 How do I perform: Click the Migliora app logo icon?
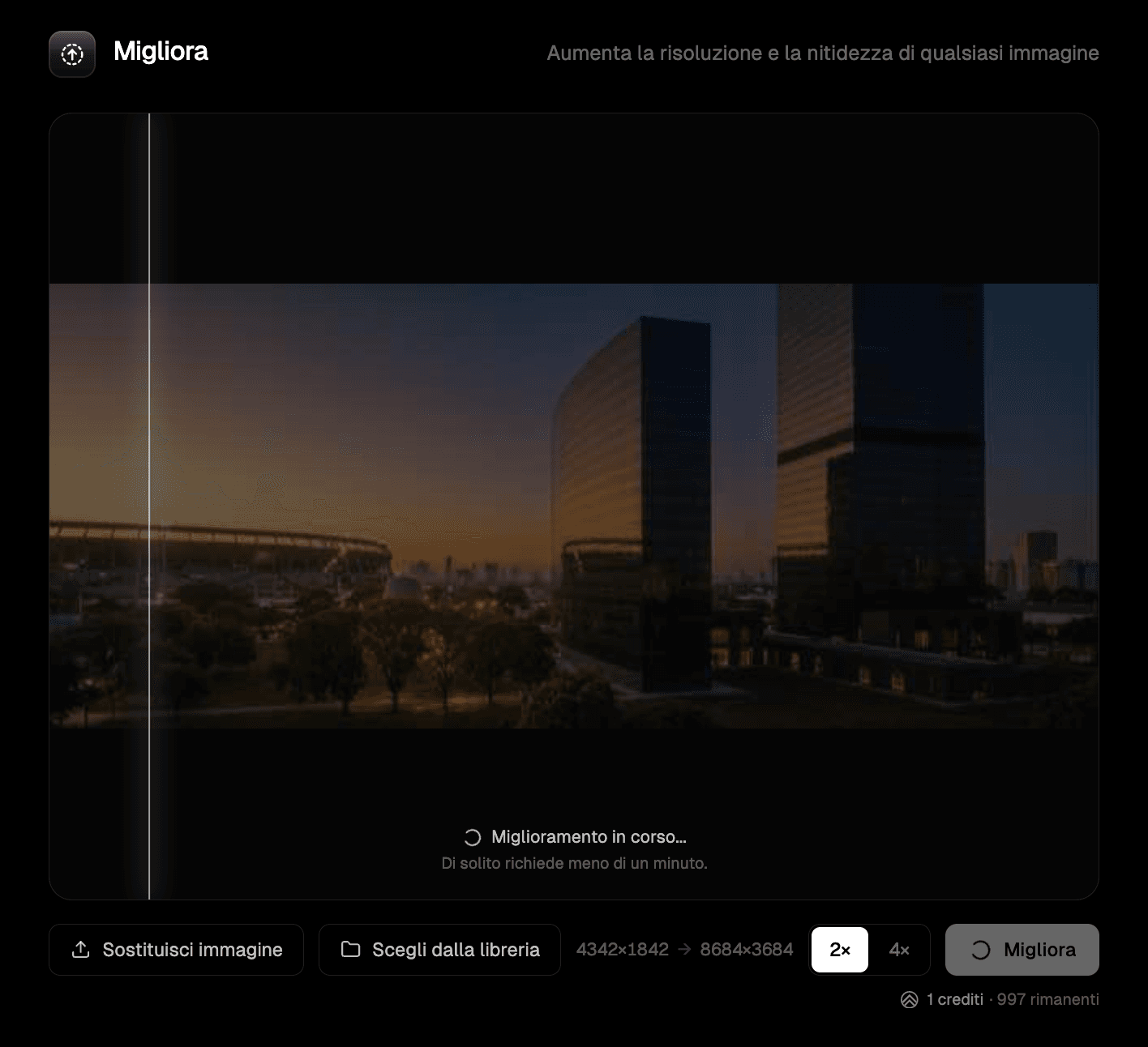tap(72, 54)
